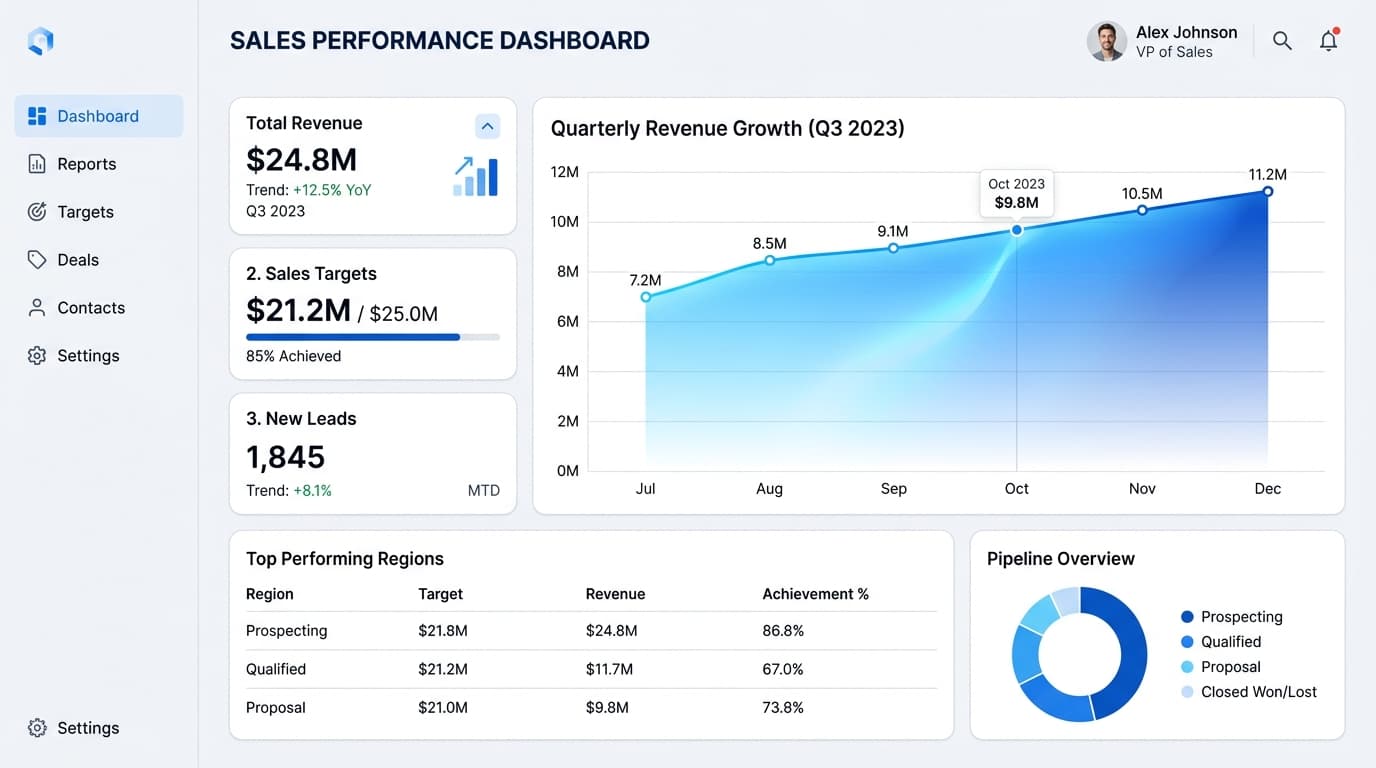Click the 'Achievement %' column header
This screenshot has width=1376, height=768.
click(816, 594)
